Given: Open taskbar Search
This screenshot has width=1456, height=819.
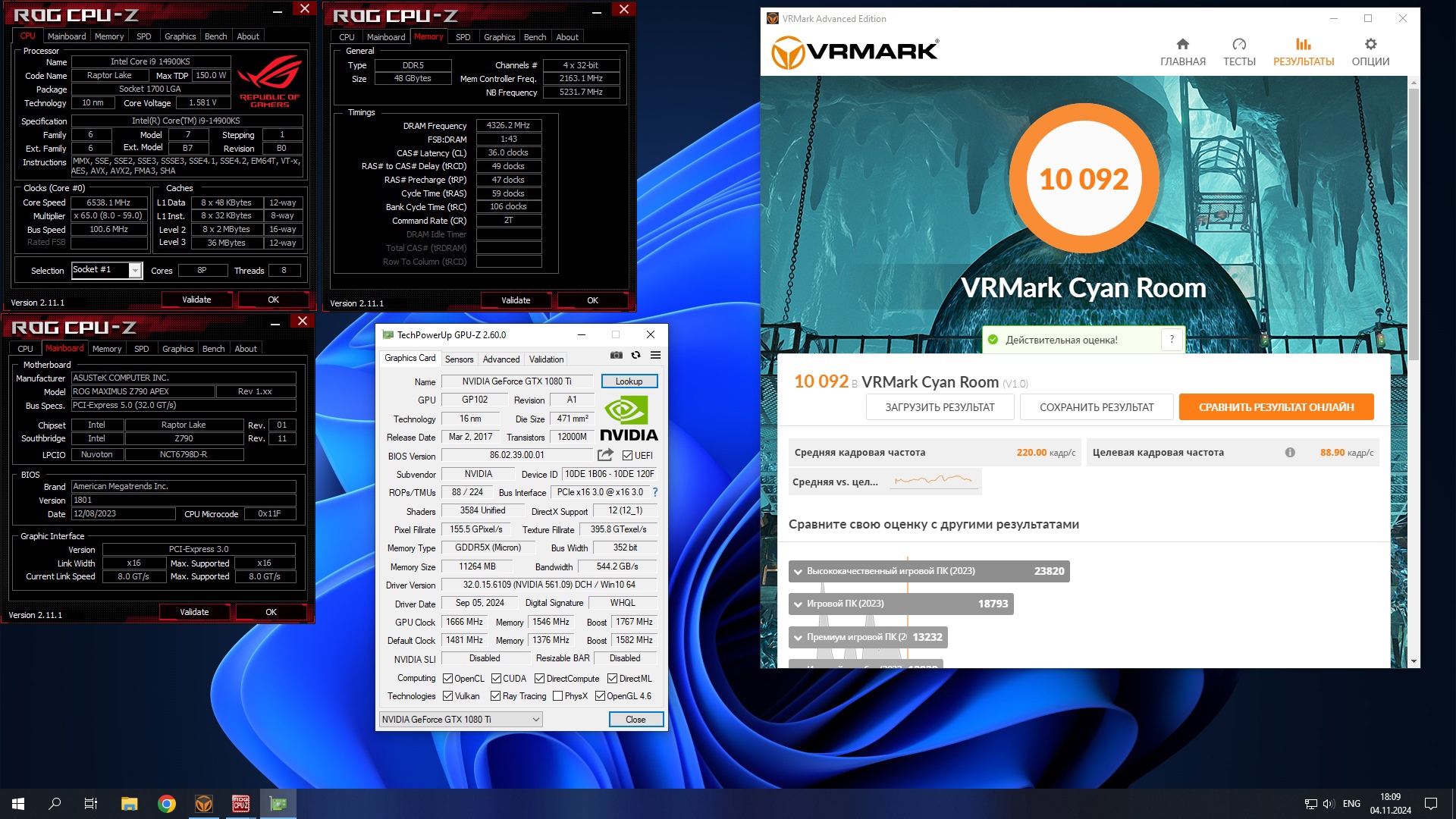Looking at the screenshot, I should point(55,804).
